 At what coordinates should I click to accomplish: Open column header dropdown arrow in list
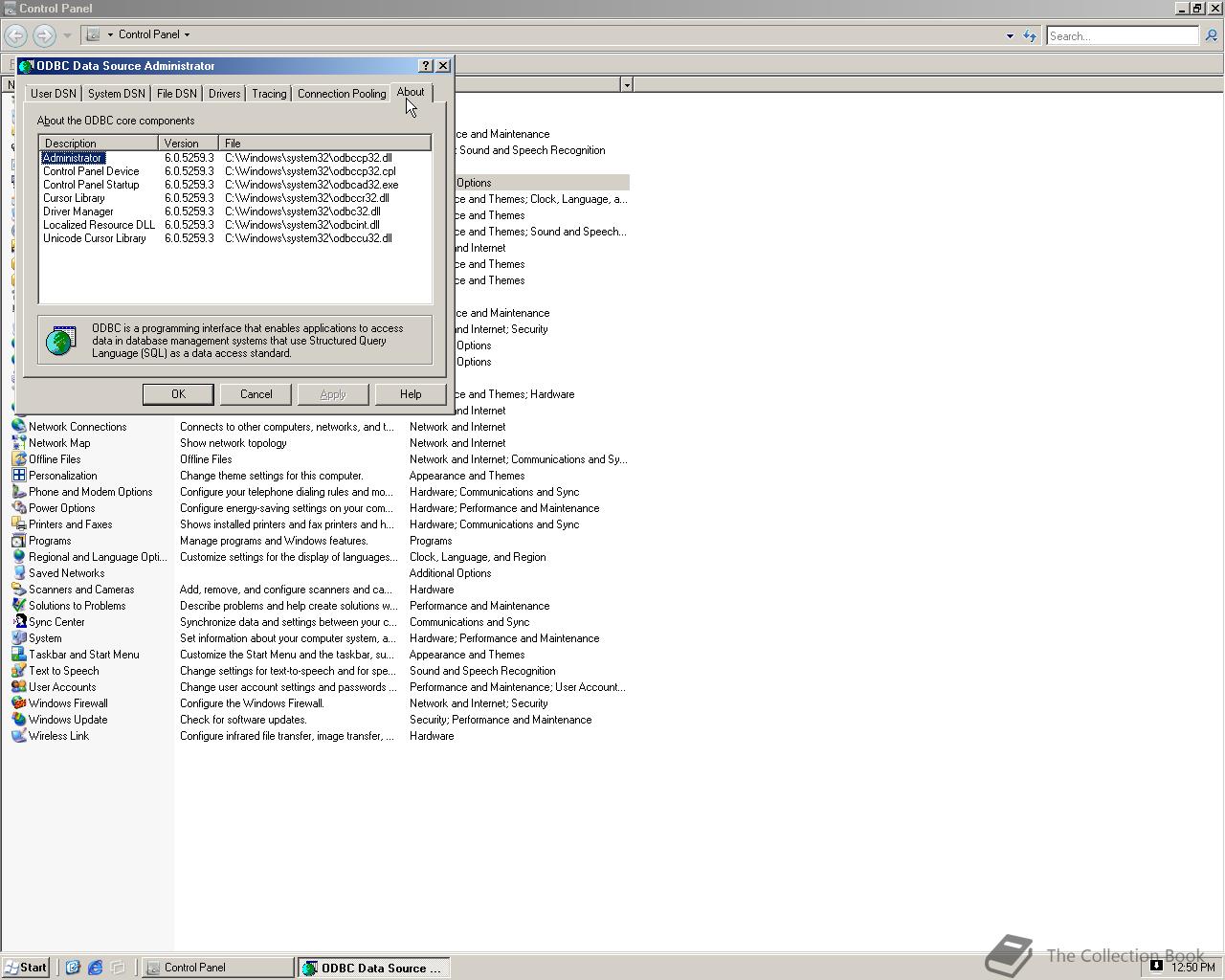pos(627,85)
